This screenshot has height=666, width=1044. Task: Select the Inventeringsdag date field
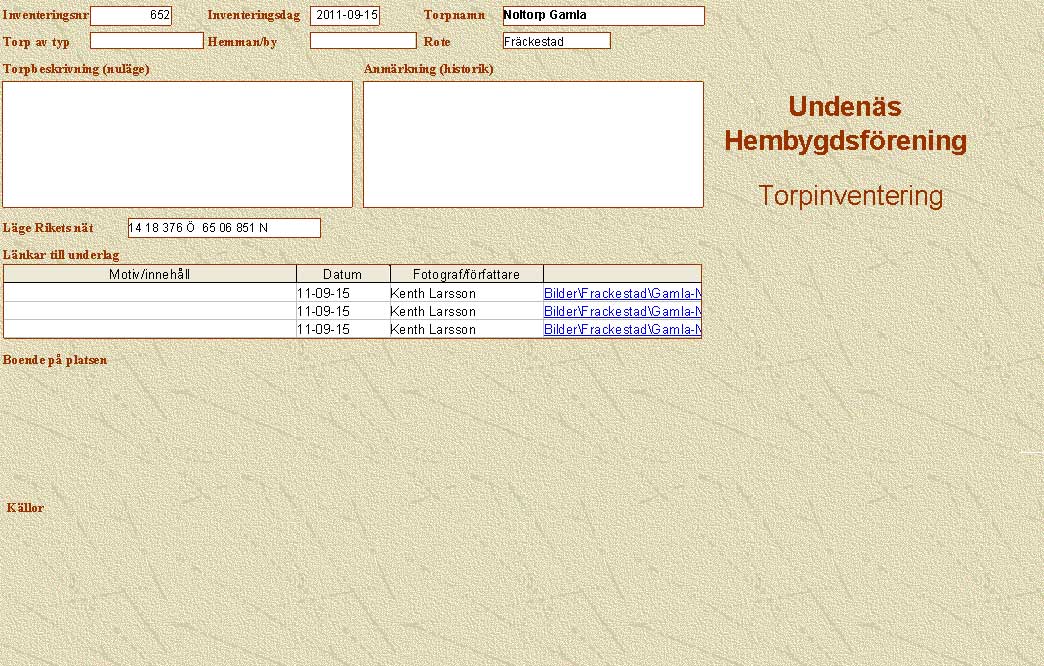(345, 16)
